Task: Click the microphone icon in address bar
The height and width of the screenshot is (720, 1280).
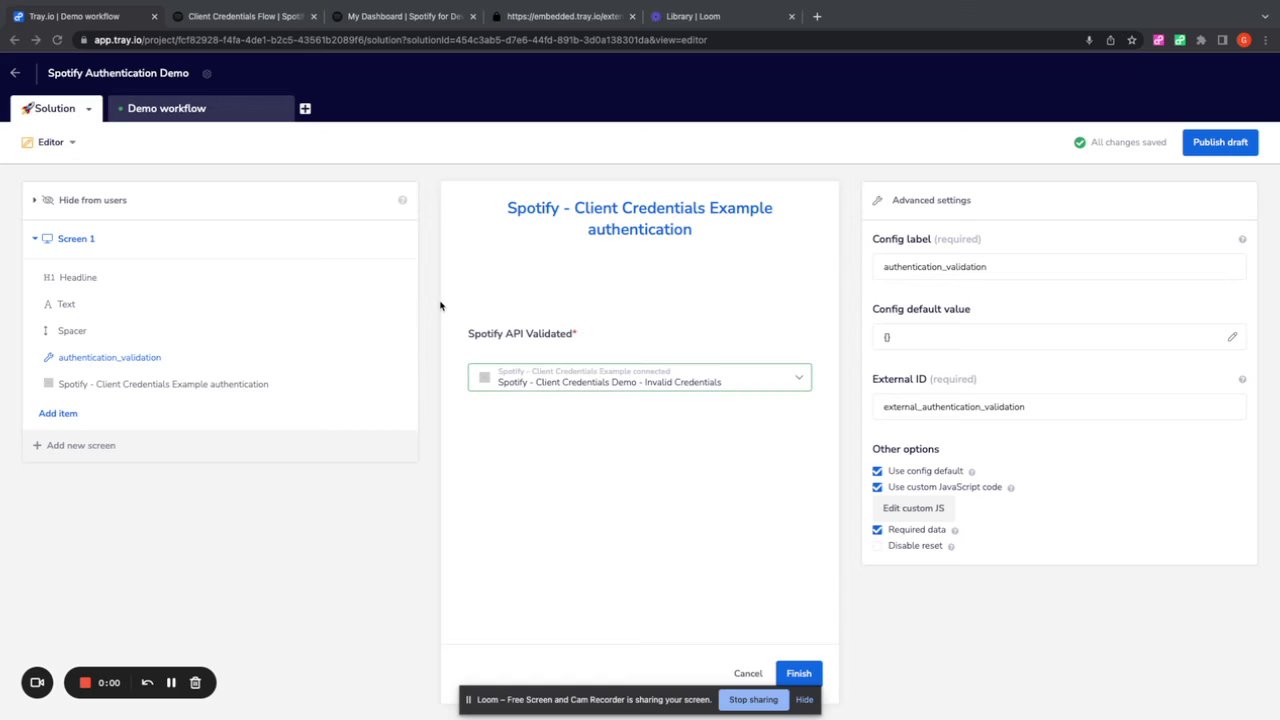Action: point(1089,40)
